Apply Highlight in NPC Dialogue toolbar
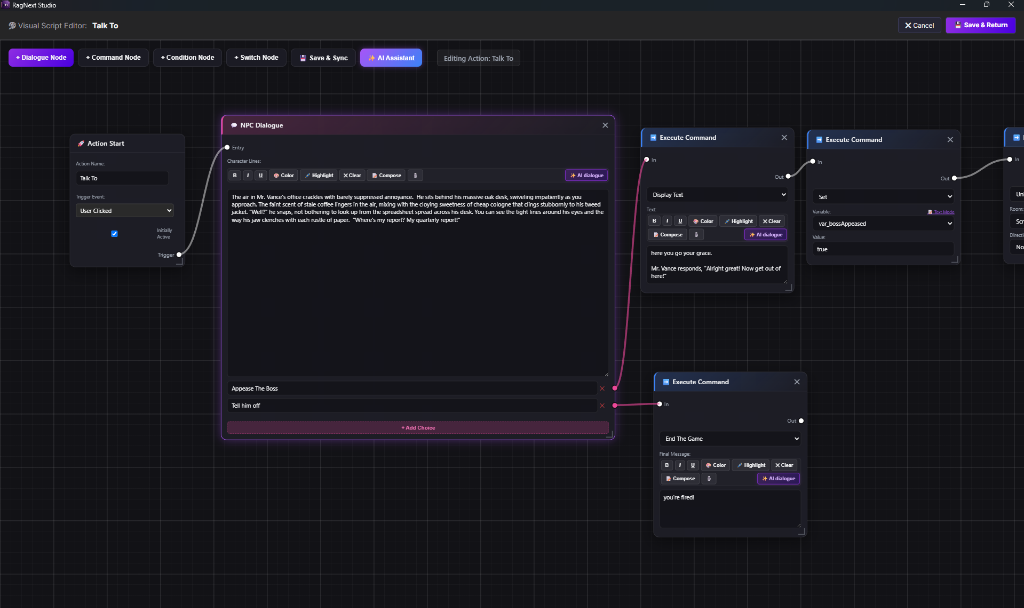 319,175
